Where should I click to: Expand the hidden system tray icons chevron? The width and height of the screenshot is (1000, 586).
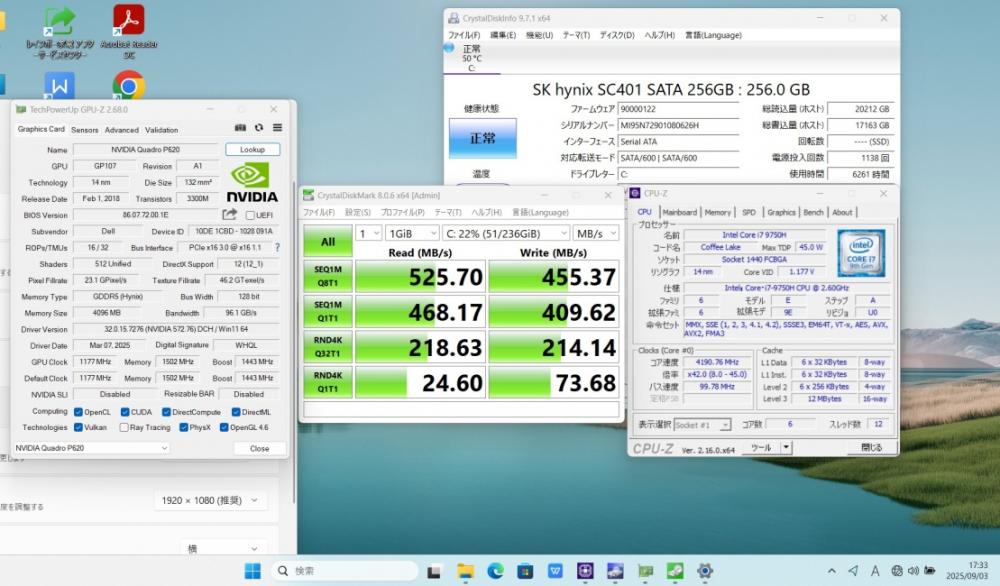click(x=832, y=571)
